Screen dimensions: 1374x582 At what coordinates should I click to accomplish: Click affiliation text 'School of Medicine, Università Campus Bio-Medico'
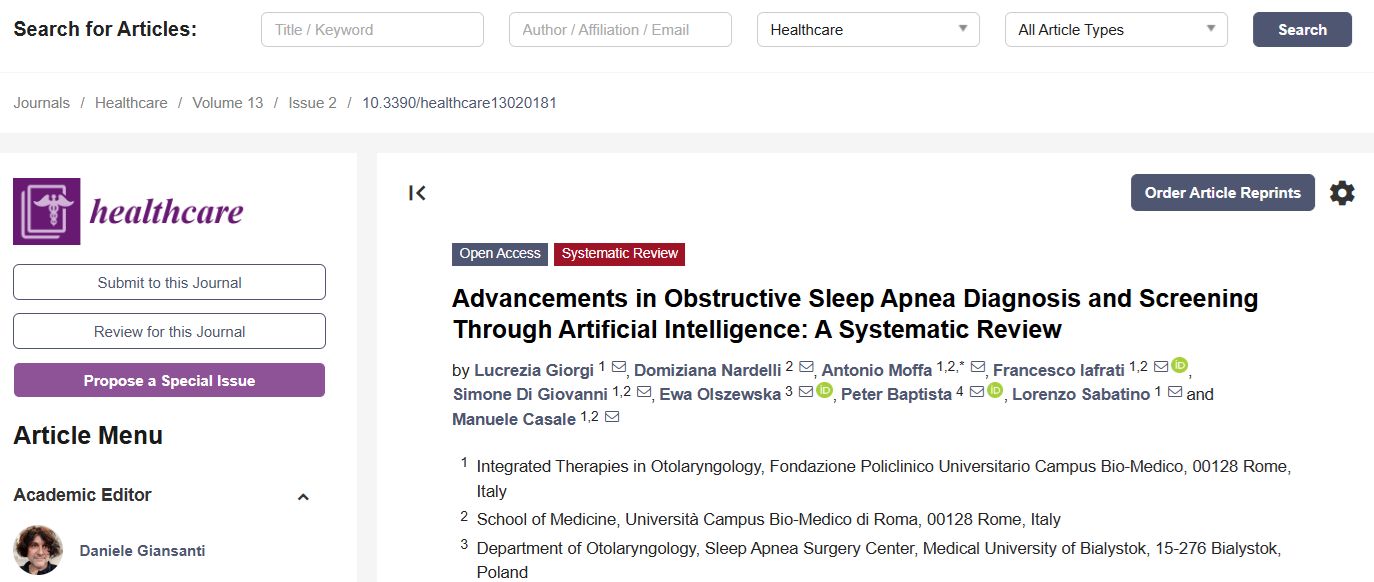(769, 520)
